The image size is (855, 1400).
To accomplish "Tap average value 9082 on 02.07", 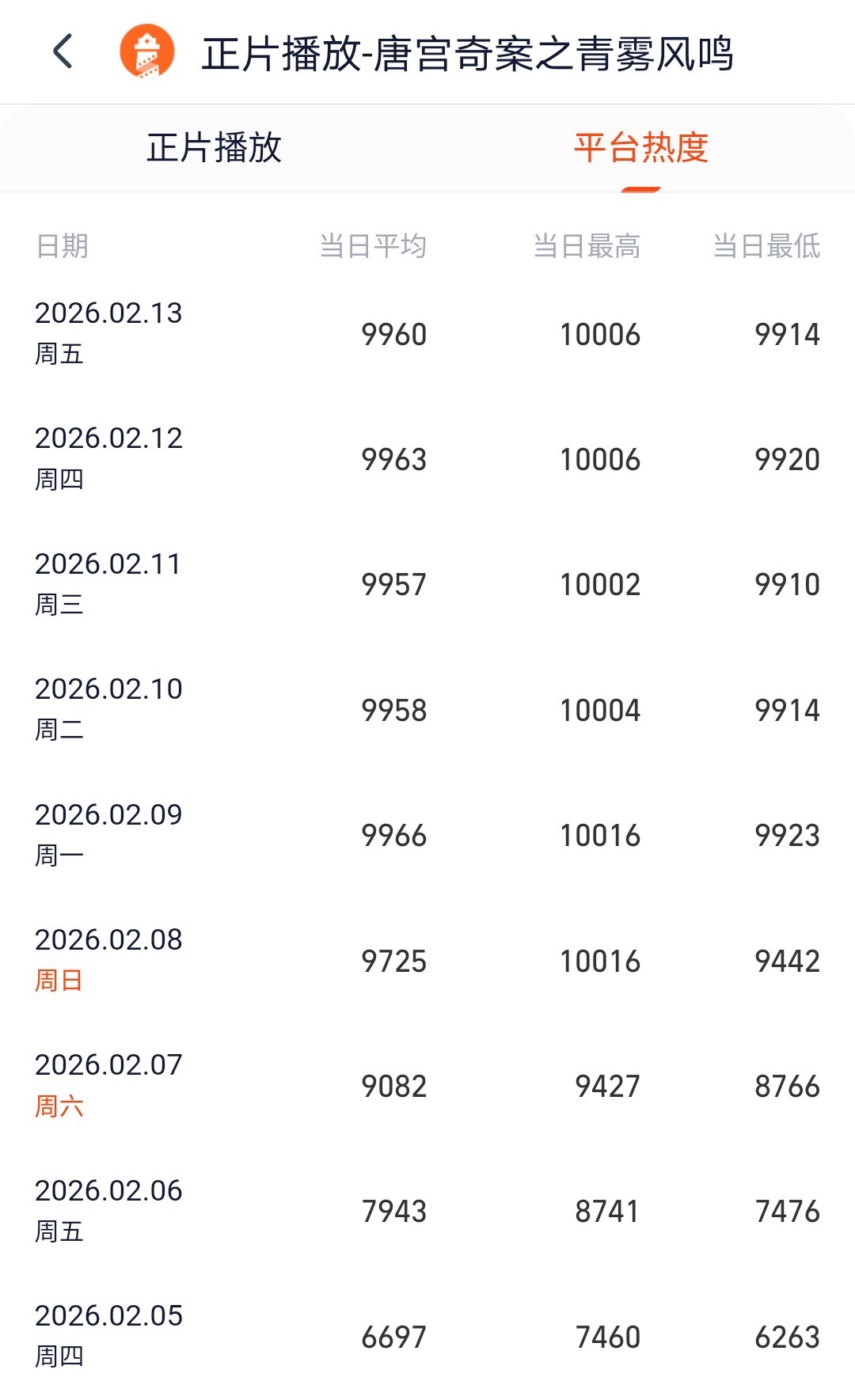I will point(393,1086).
